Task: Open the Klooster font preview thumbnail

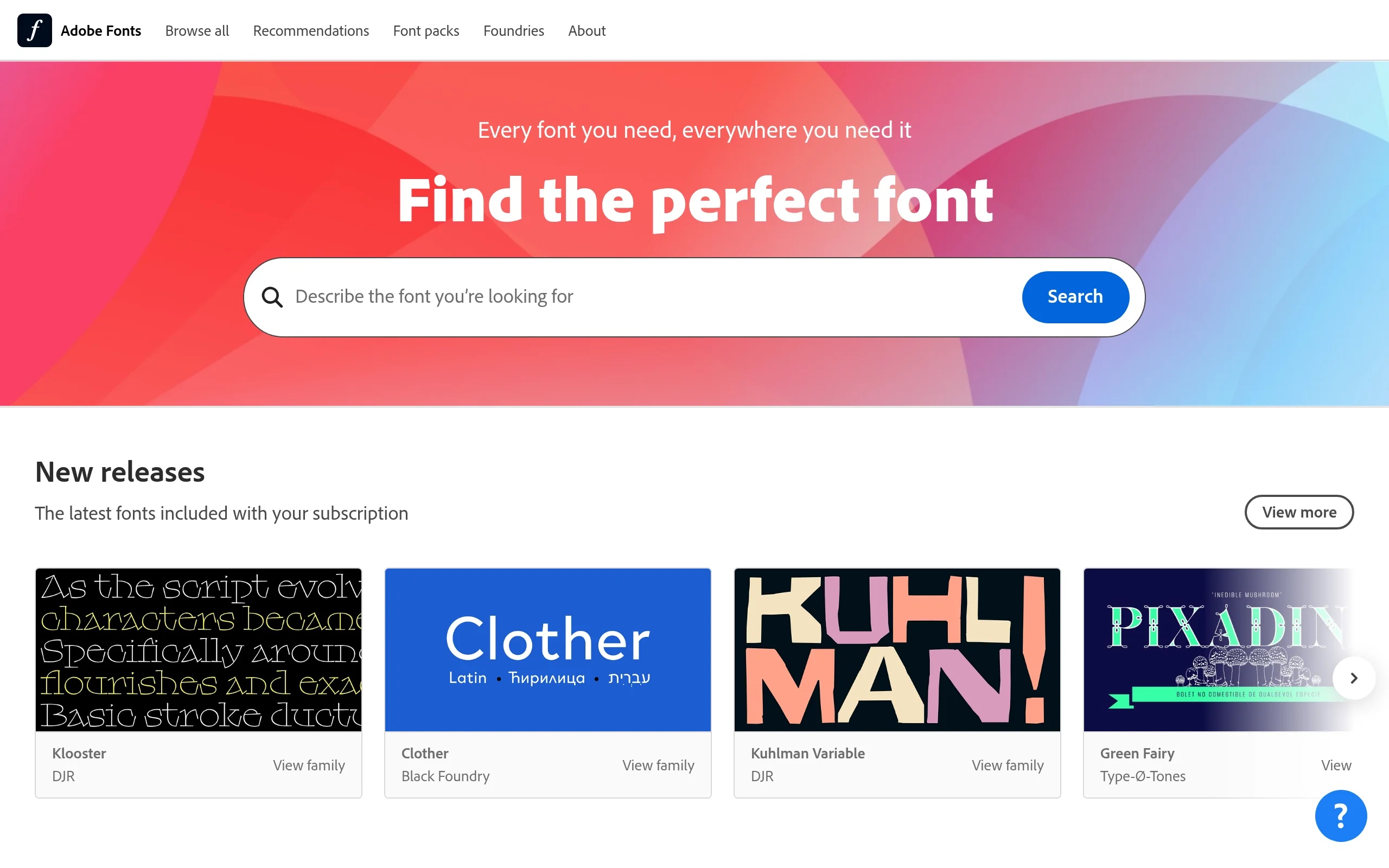Action: tap(199, 649)
